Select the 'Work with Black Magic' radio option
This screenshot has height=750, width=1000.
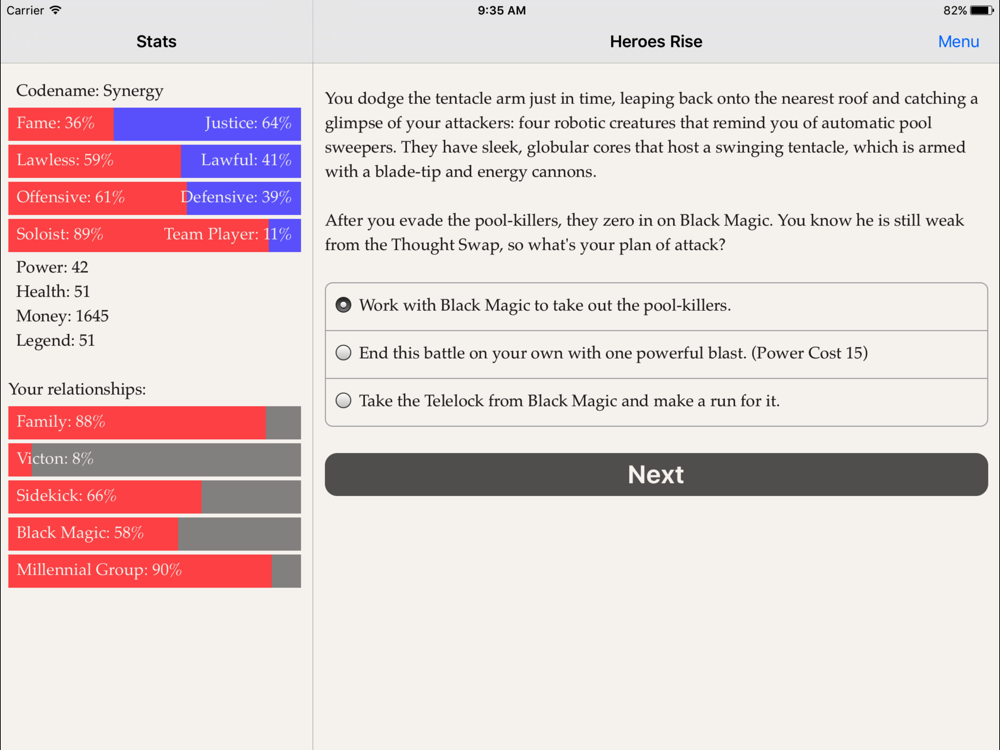(x=656, y=306)
